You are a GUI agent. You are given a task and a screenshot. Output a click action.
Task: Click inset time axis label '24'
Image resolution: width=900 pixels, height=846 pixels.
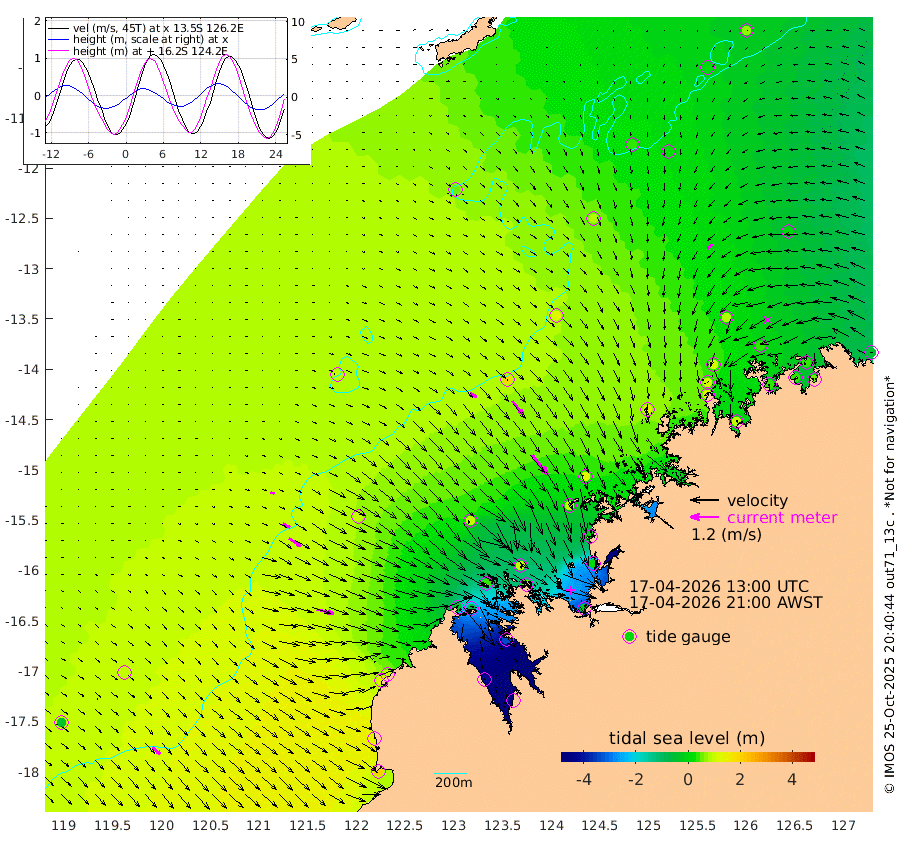point(276,154)
